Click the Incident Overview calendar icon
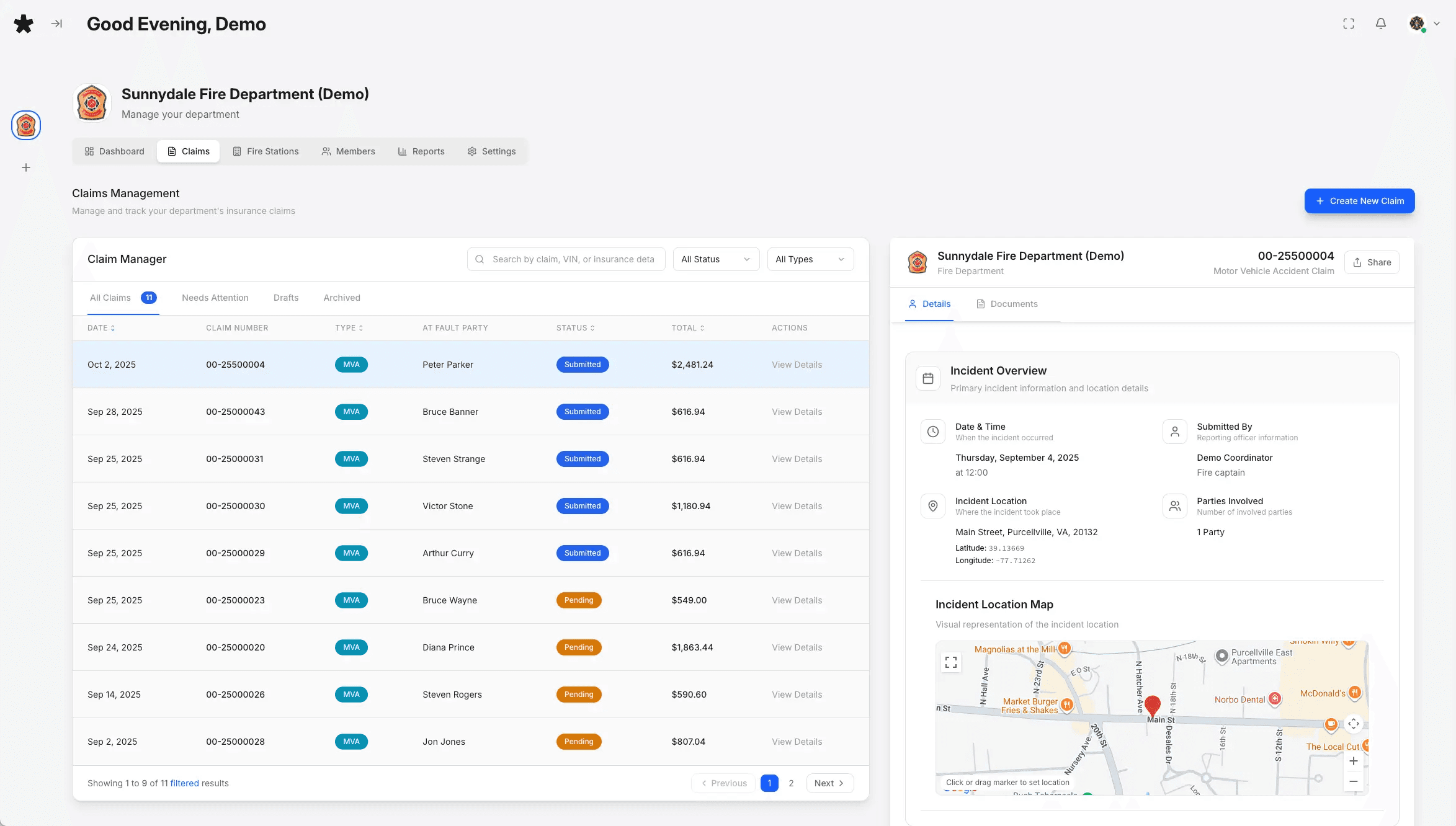The width and height of the screenshot is (1456, 826). coord(928,378)
